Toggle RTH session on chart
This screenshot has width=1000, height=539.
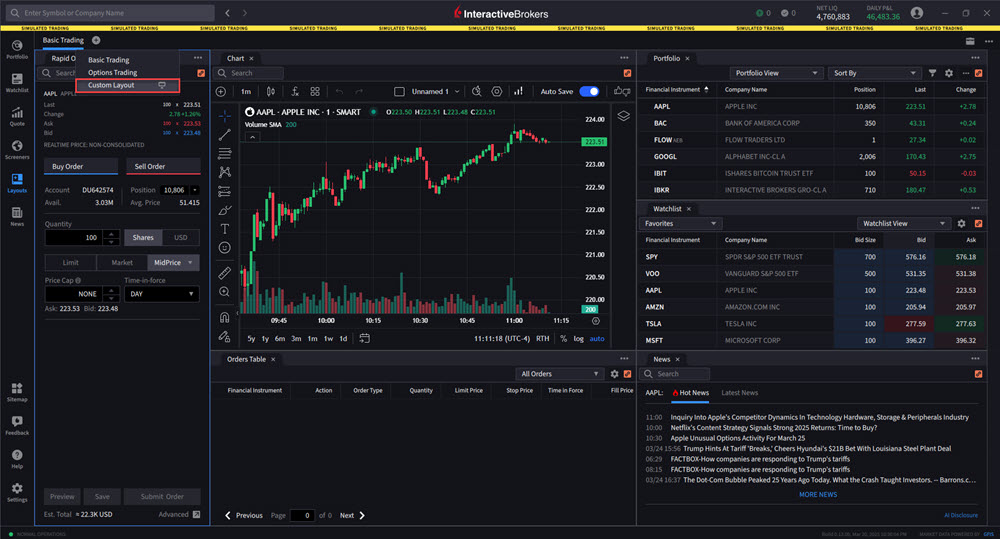(543, 339)
